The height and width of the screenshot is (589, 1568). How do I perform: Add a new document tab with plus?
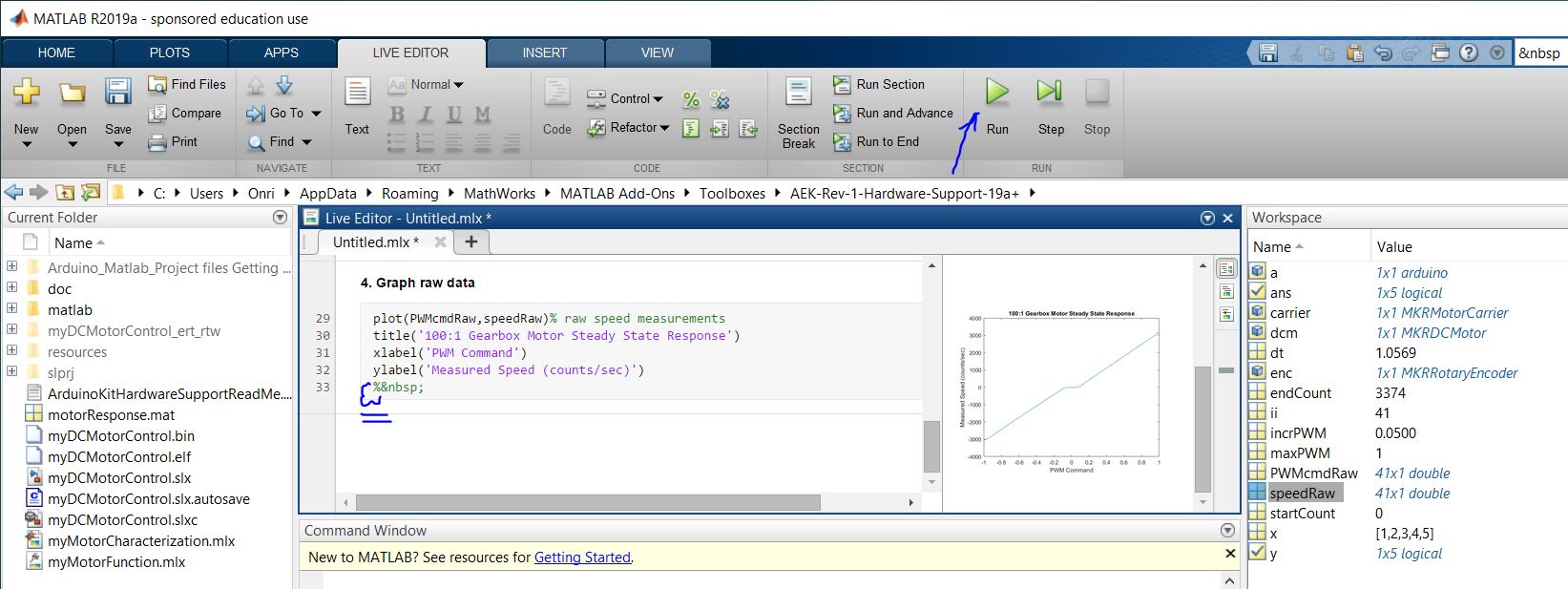tap(471, 242)
